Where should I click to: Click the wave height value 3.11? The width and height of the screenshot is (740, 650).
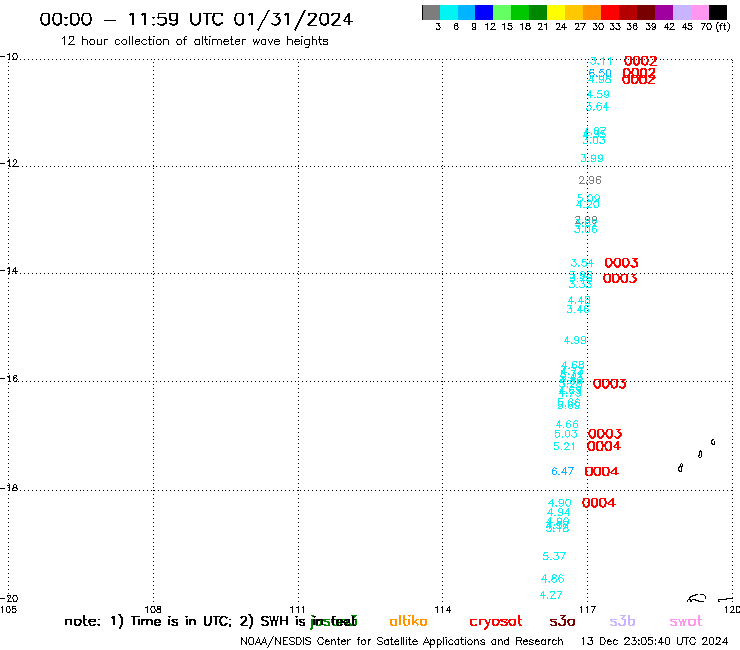(x=602, y=61)
